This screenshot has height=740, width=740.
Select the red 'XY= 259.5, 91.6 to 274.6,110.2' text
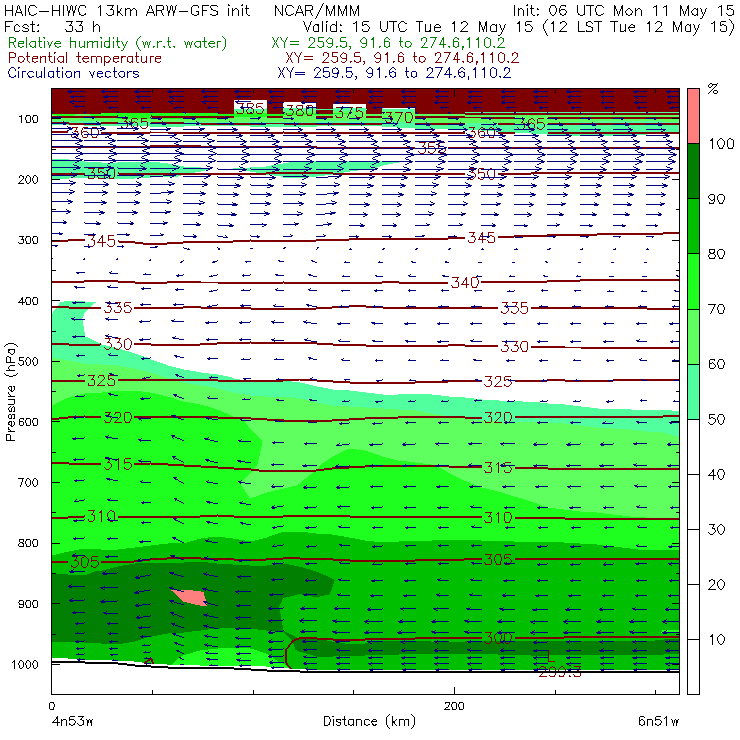point(402,58)
